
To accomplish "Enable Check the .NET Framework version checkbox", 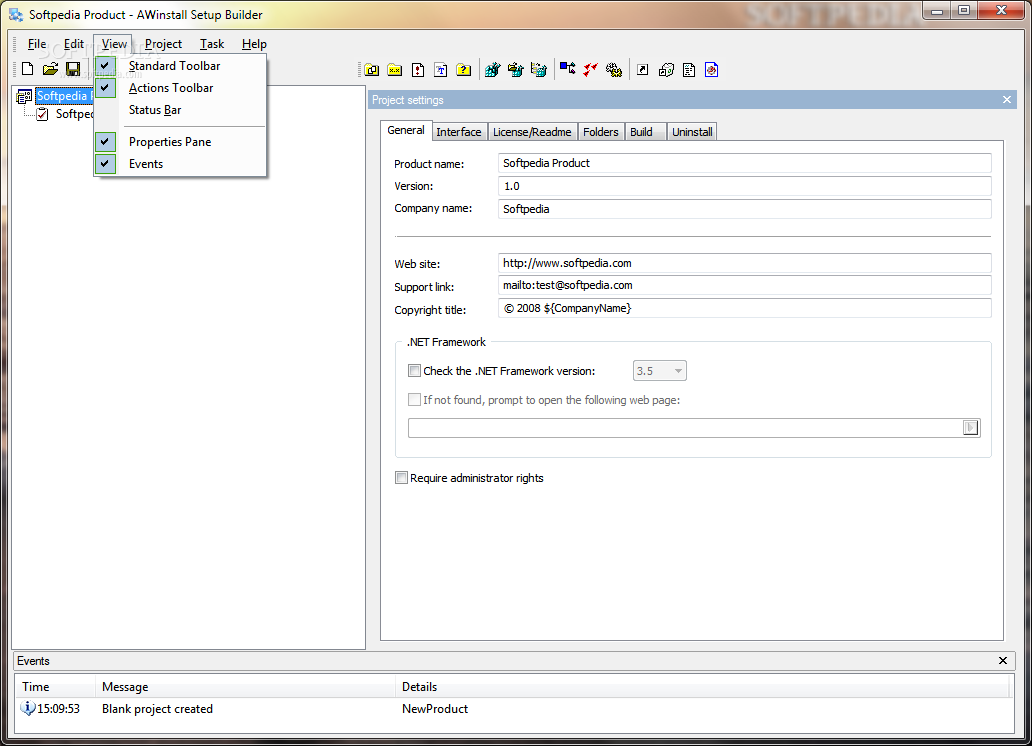I will click(414, 371).
